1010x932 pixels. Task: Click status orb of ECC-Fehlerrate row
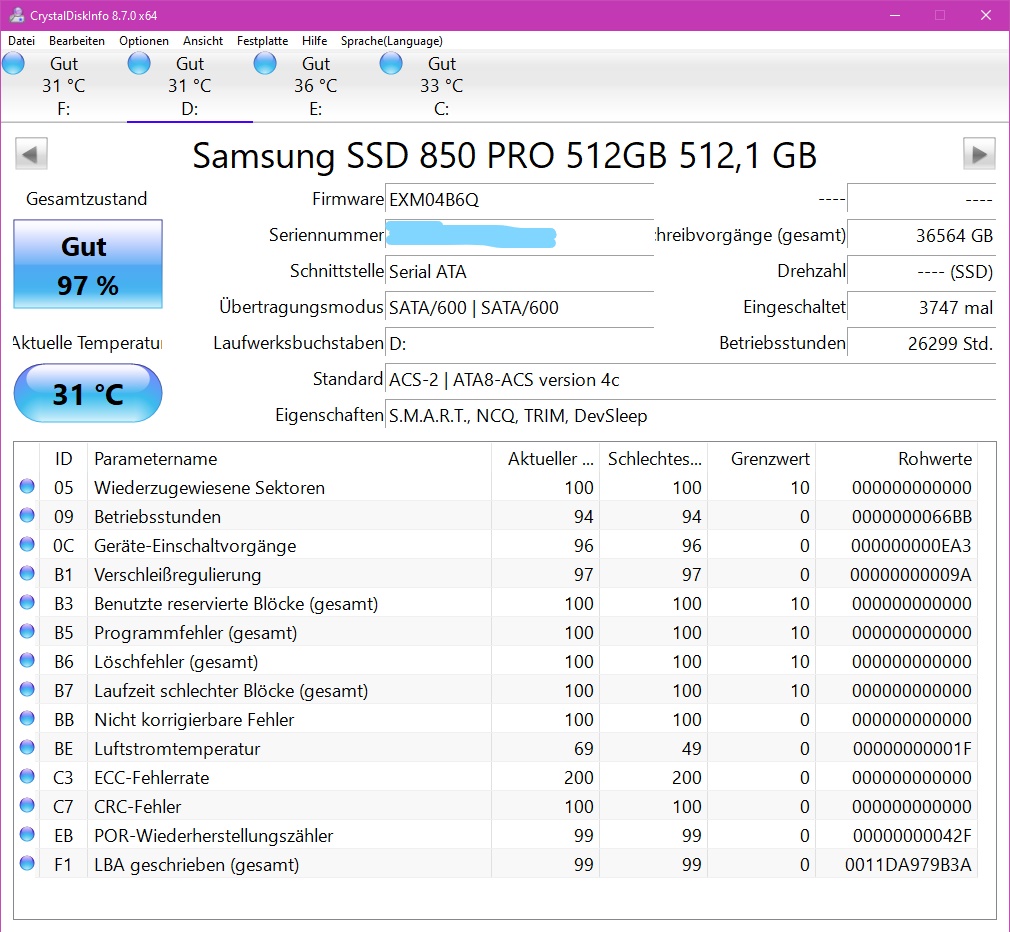[x=27, y=776]
